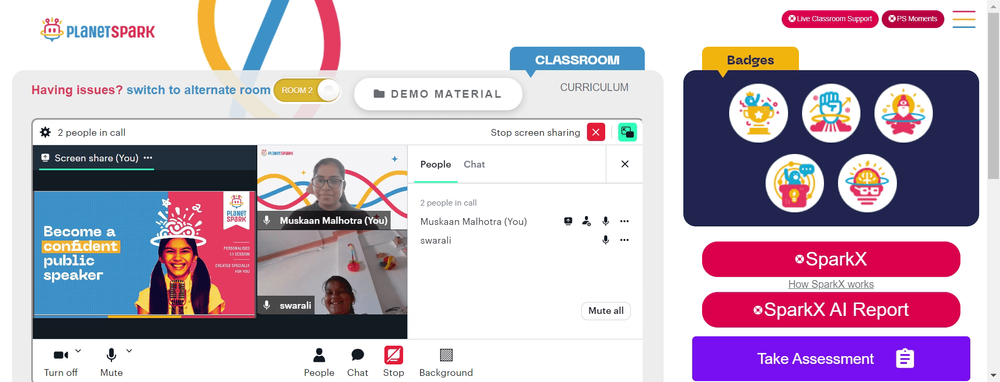Click '2 people in call' header text
Screen dimensions: 1000x382
(91, 133)
